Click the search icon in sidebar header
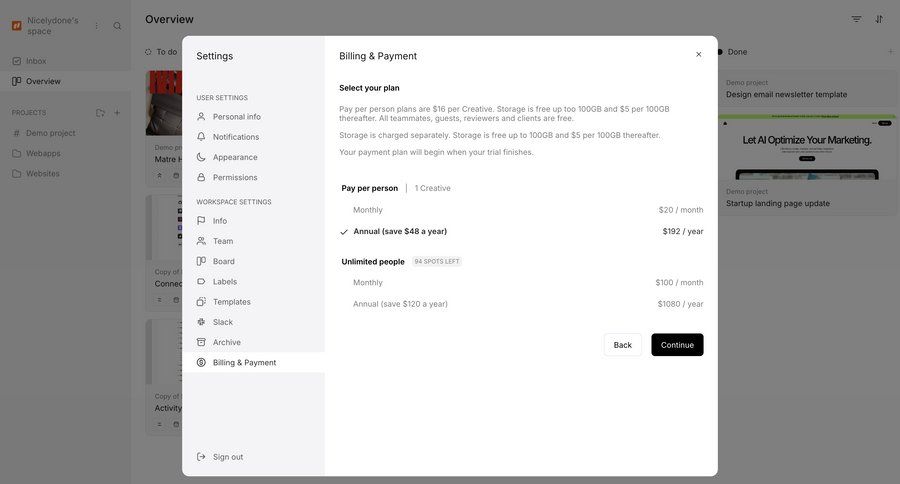This screenshot has height=484, width=900. tap(117, 25)
